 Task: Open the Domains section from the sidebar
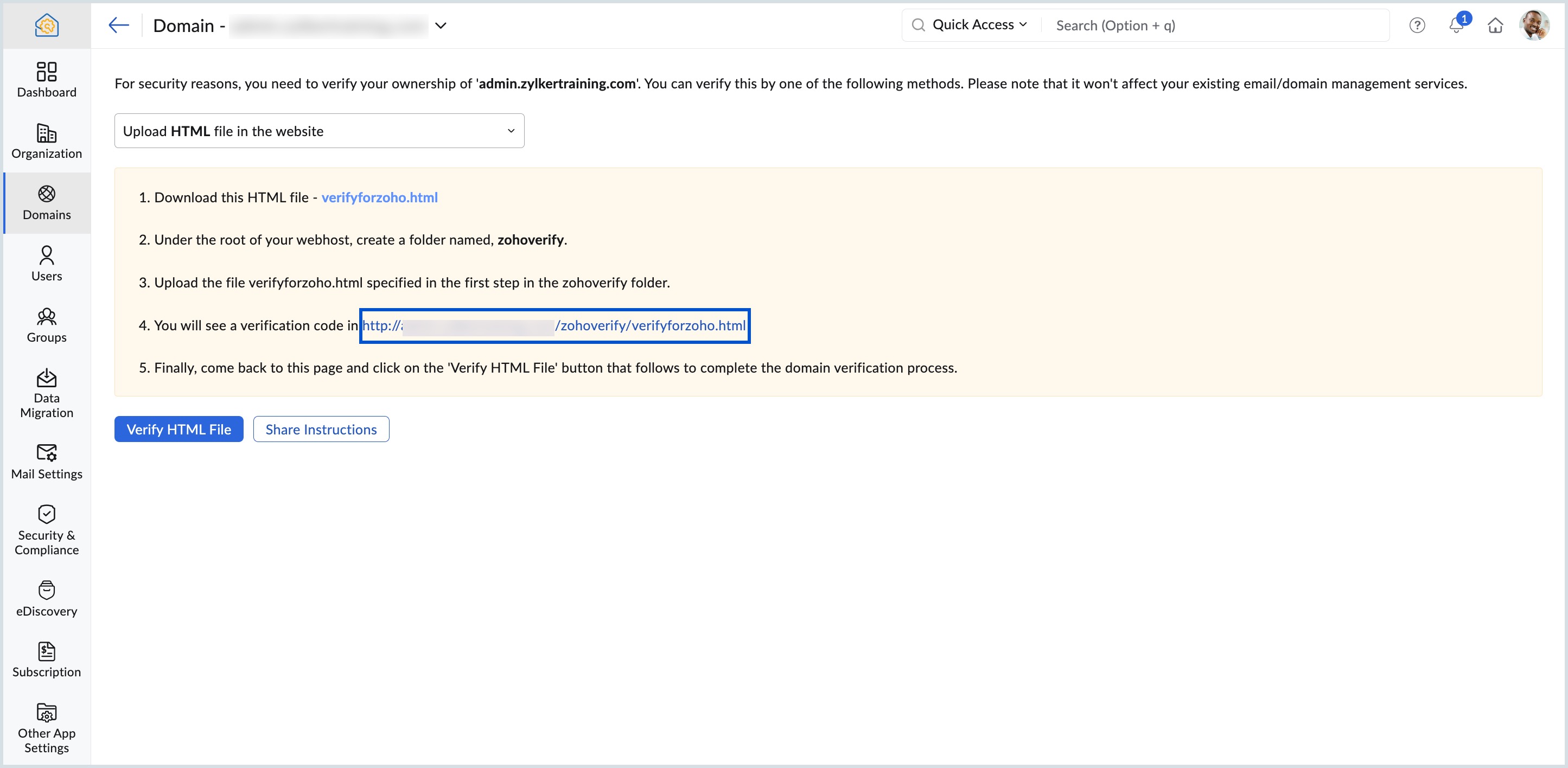pos(46,203)
